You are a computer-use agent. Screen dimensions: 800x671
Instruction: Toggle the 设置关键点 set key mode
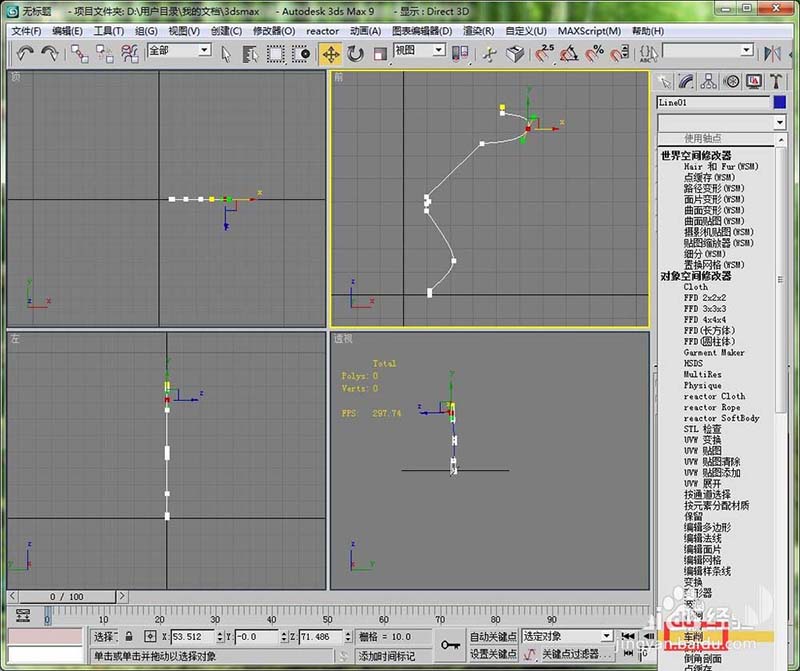pos(493,655)
